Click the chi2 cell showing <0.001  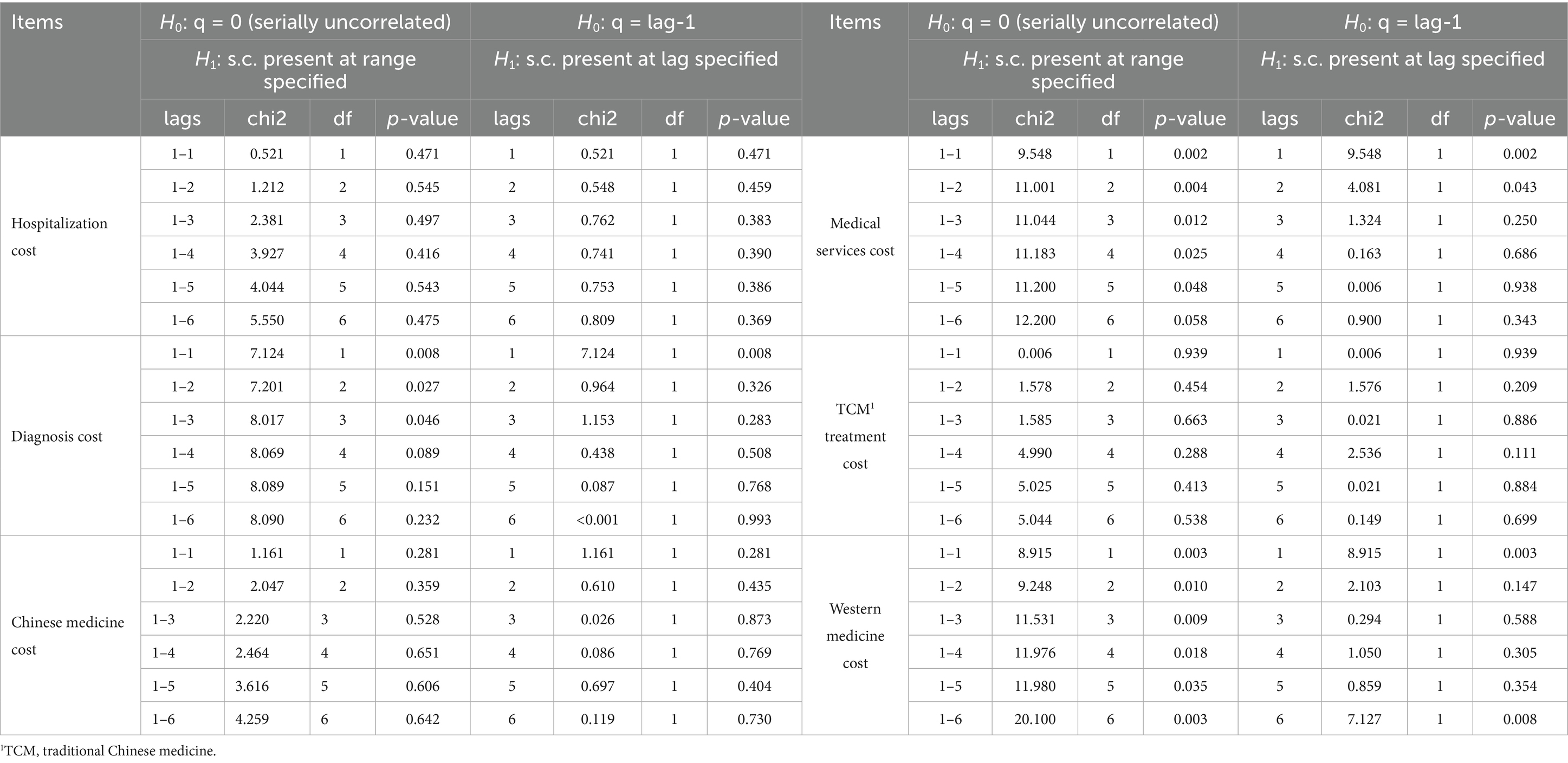point(597,520)
